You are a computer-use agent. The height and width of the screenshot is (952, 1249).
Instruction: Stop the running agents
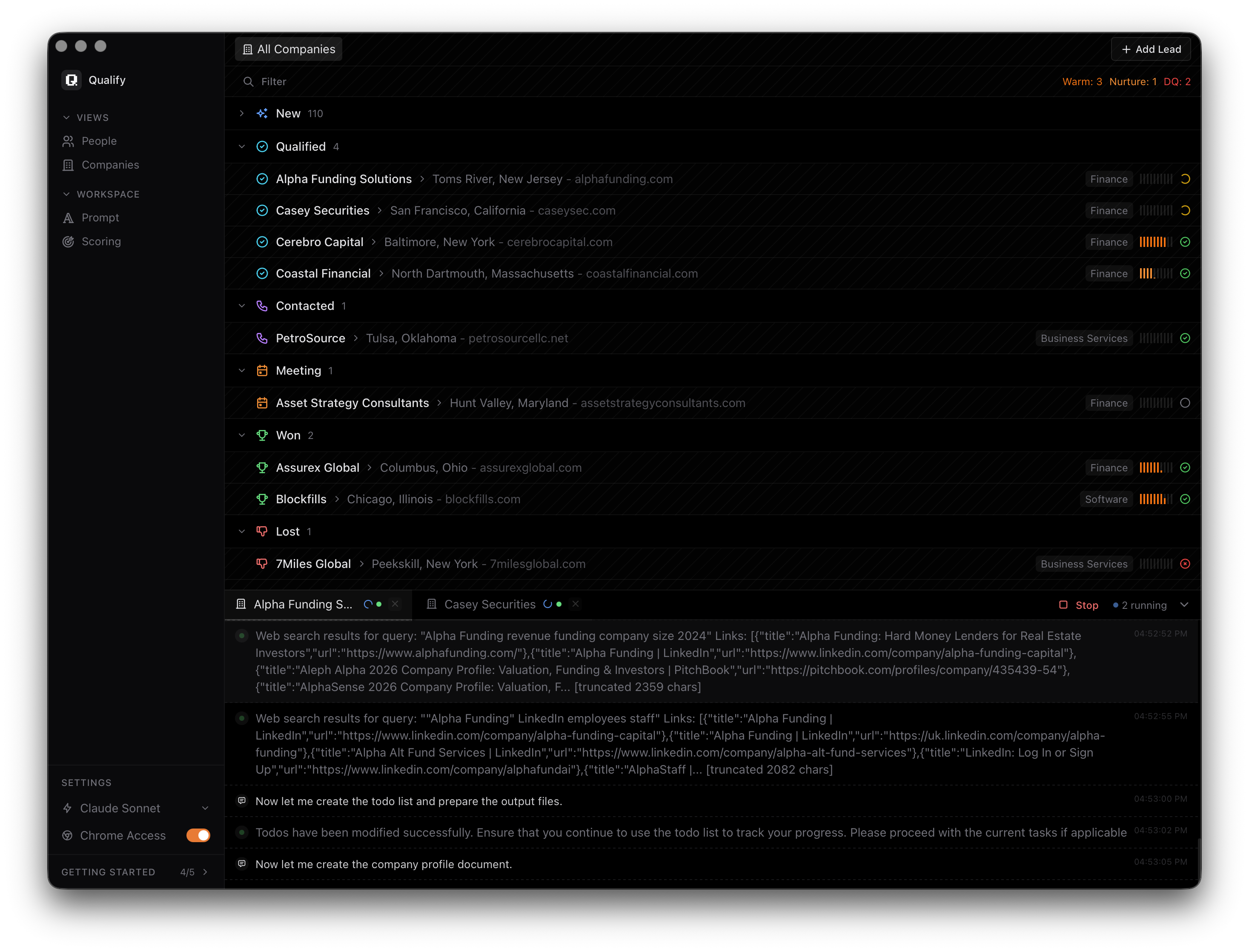tap(1078, 605)
